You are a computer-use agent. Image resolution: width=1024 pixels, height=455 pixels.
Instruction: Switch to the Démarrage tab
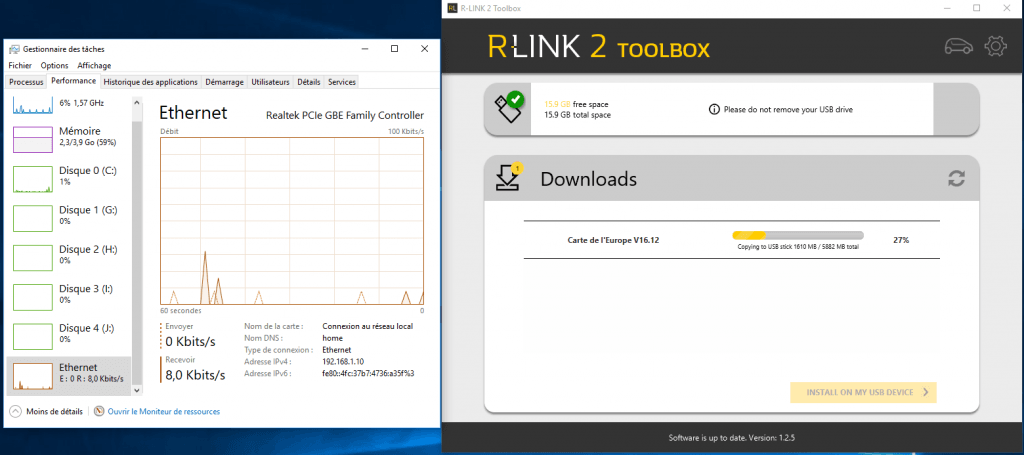pos(225,81)
